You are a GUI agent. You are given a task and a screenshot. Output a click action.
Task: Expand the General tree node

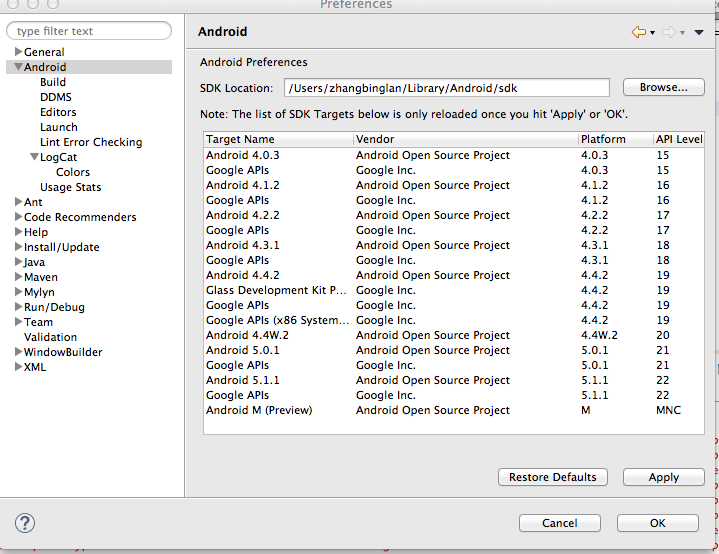pos(18,52)
